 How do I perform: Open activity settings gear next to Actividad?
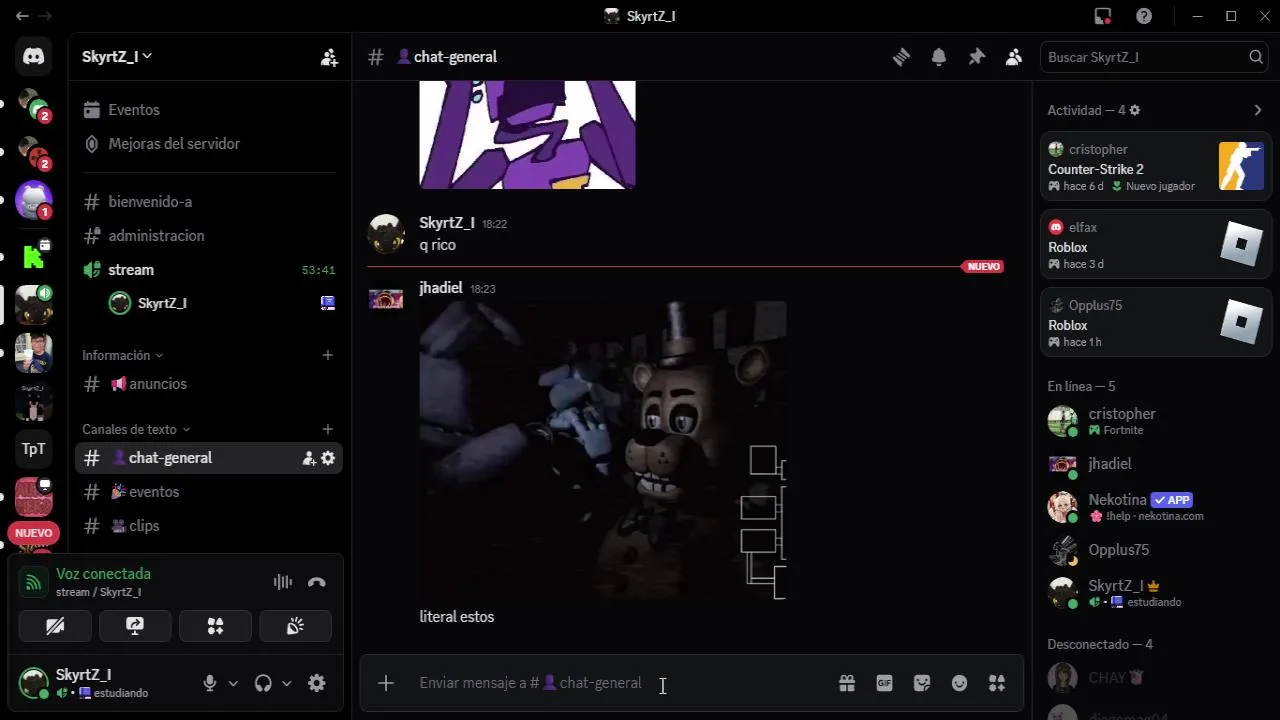click(1134, 110)
